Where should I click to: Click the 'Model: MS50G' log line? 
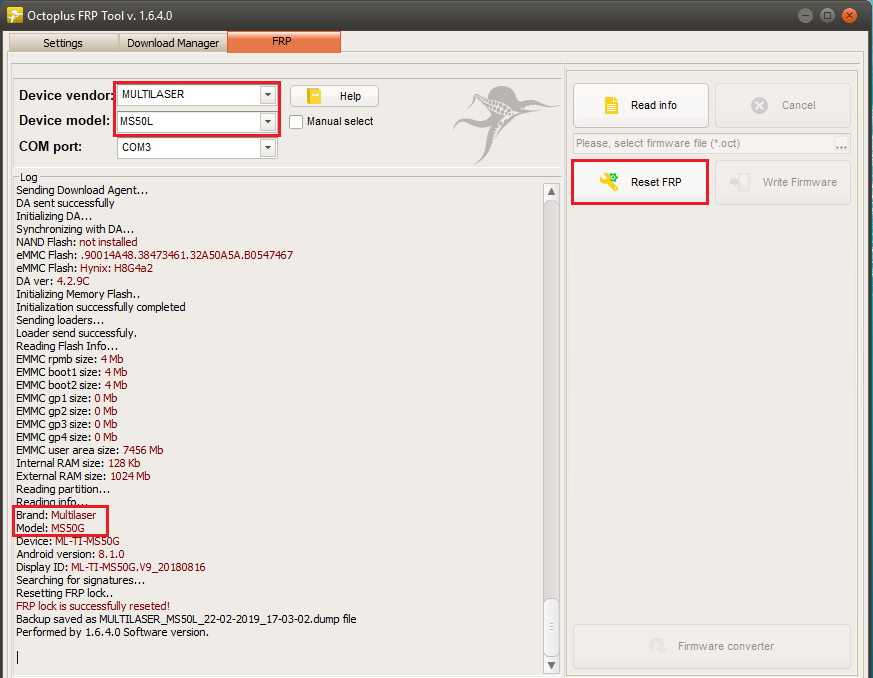pos(50,528)
